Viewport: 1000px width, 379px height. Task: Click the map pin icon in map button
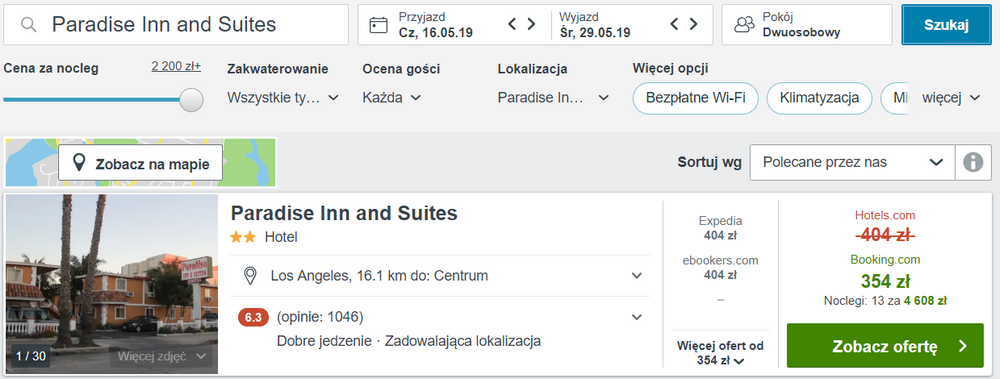(x=79, y=163)
